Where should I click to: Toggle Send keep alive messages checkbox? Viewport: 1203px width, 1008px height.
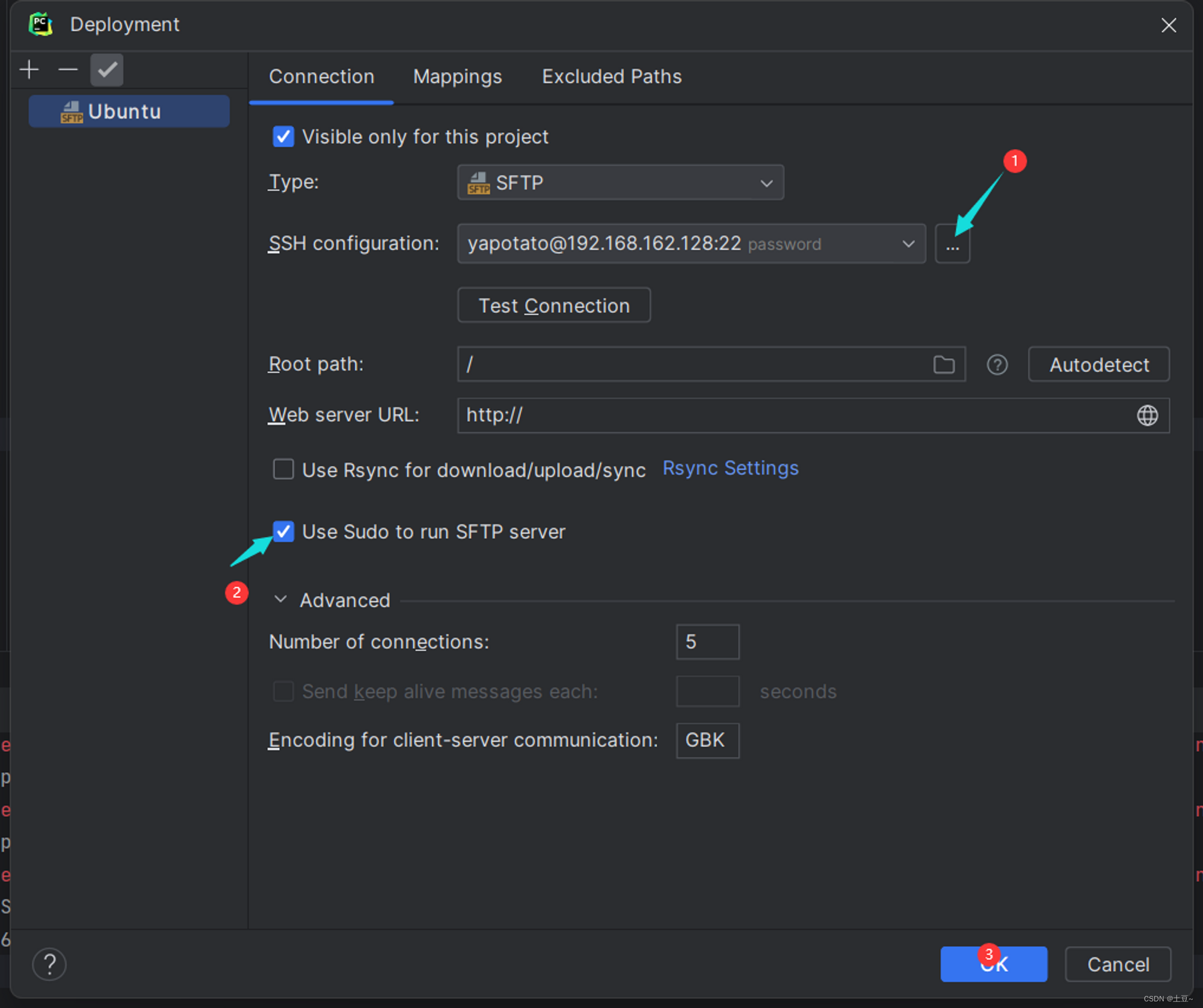(283, 692)
